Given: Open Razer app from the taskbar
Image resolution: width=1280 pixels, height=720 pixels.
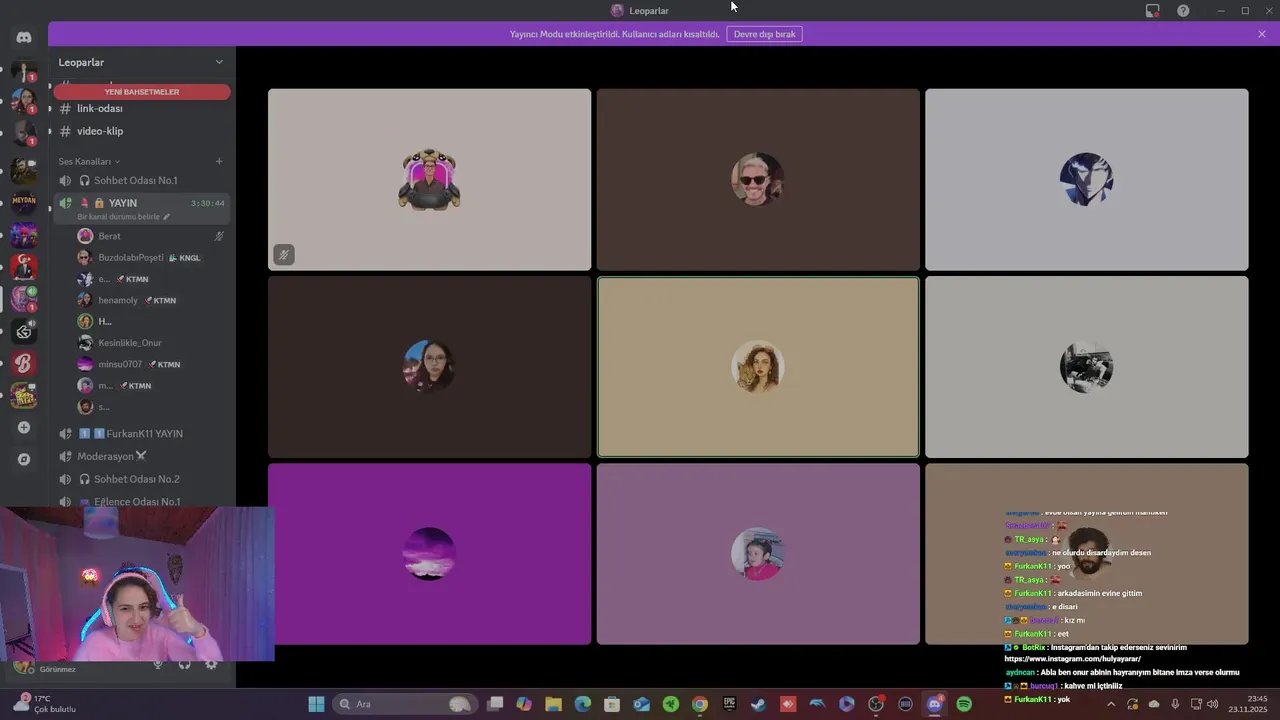Looking at the screenshot, I should (671, 704).
